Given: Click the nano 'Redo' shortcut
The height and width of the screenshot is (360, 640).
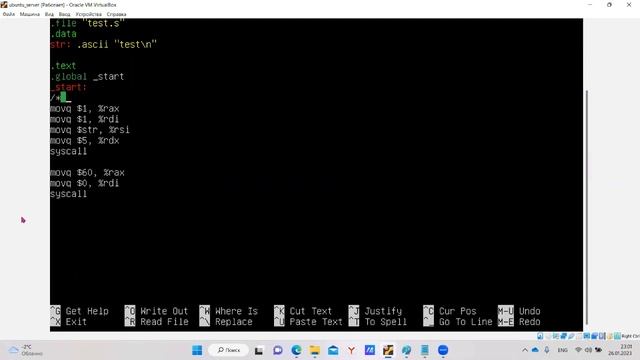Looking at the screenshot, I should tap(519, 322).
